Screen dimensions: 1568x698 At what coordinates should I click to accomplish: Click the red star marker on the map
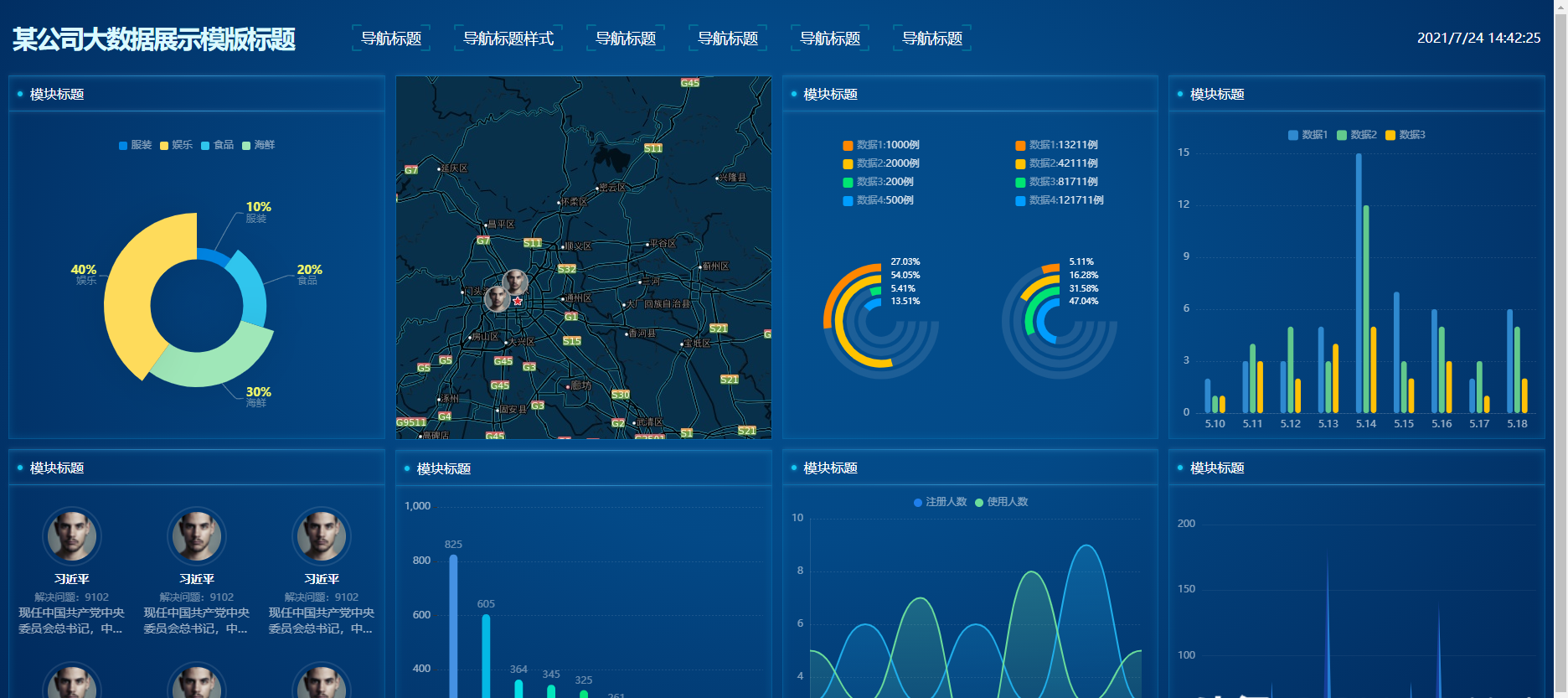tap(518, 301)
